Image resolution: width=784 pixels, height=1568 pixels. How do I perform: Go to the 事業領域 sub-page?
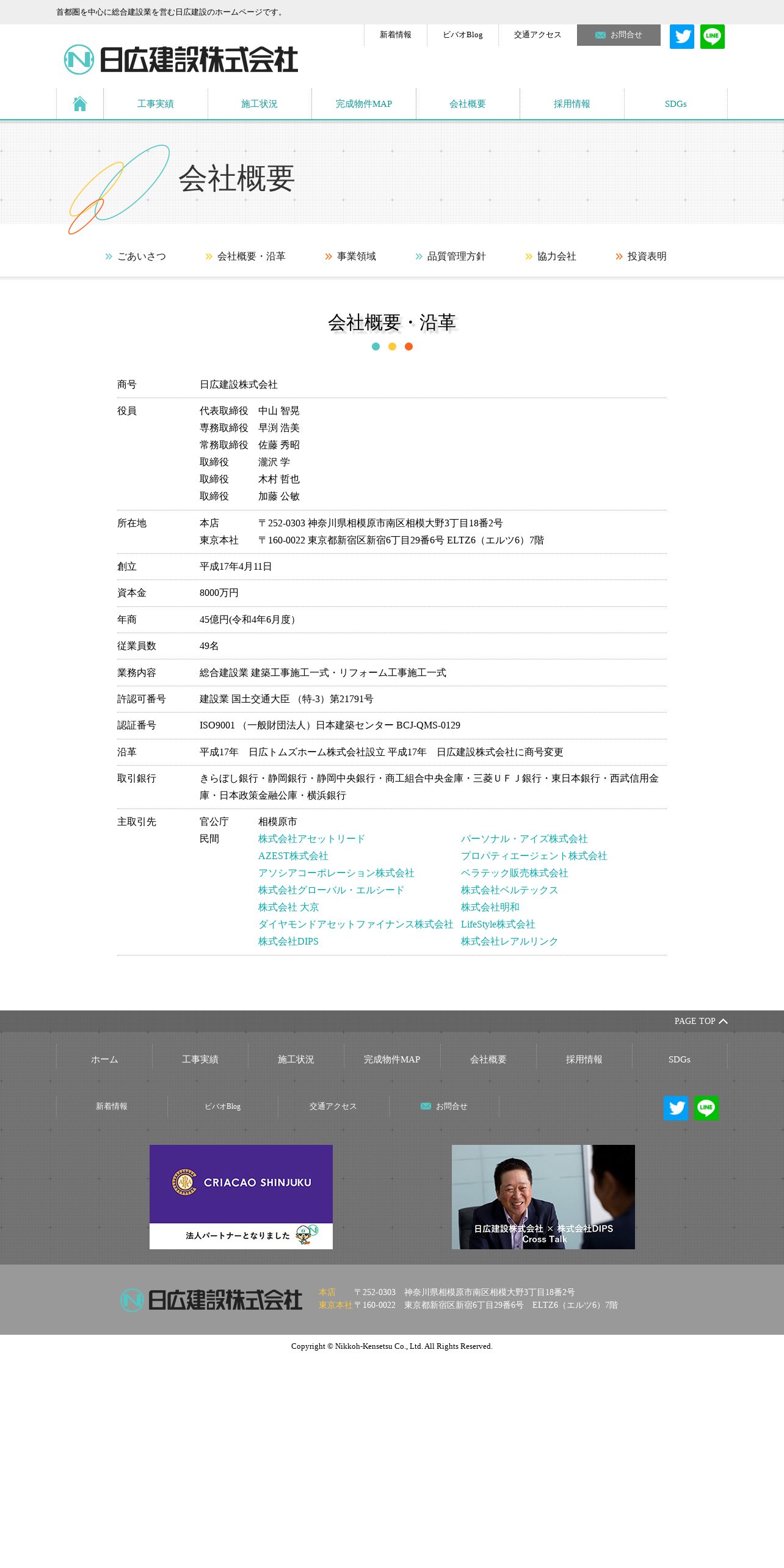(x=350, y=256)
